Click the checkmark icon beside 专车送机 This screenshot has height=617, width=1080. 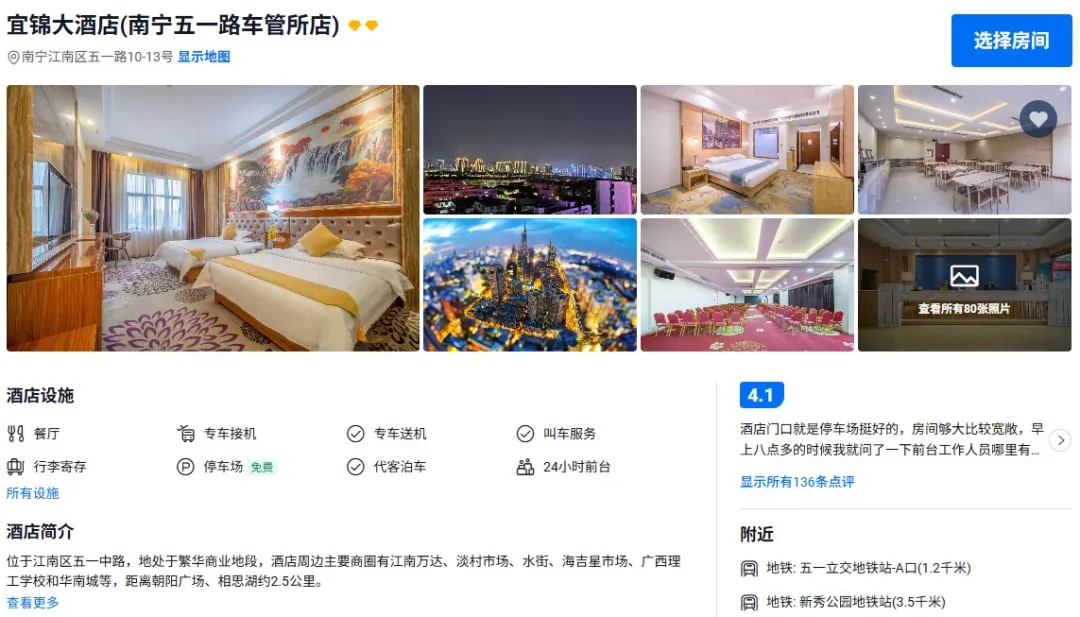355,434
